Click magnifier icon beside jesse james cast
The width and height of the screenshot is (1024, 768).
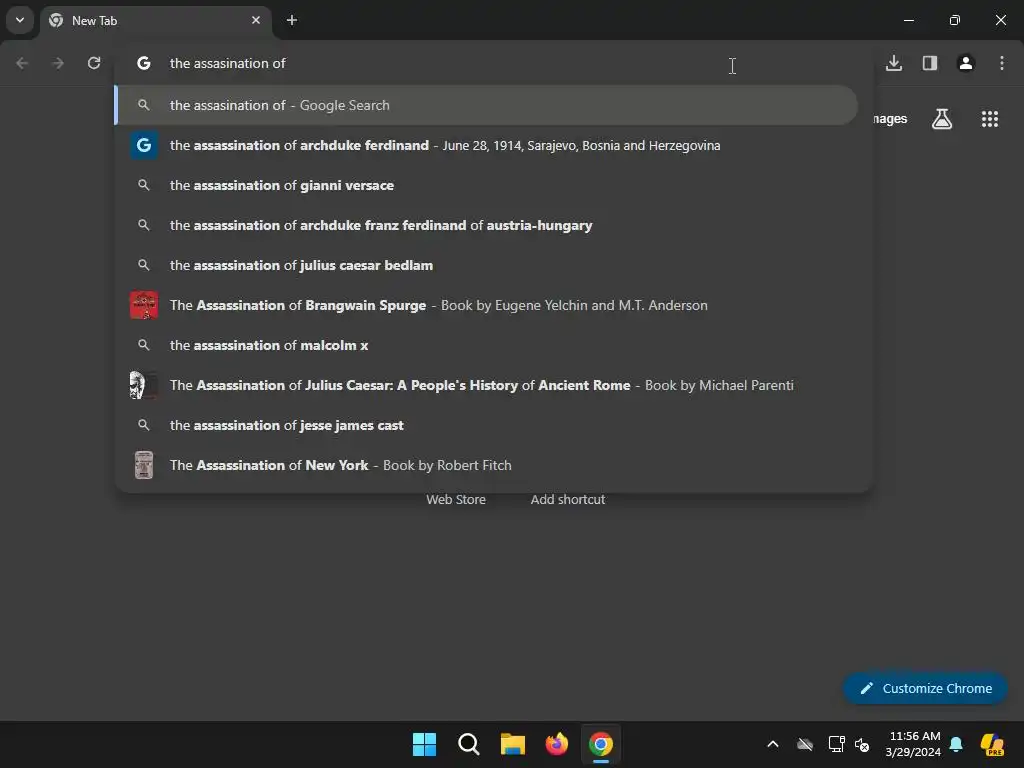144,425
